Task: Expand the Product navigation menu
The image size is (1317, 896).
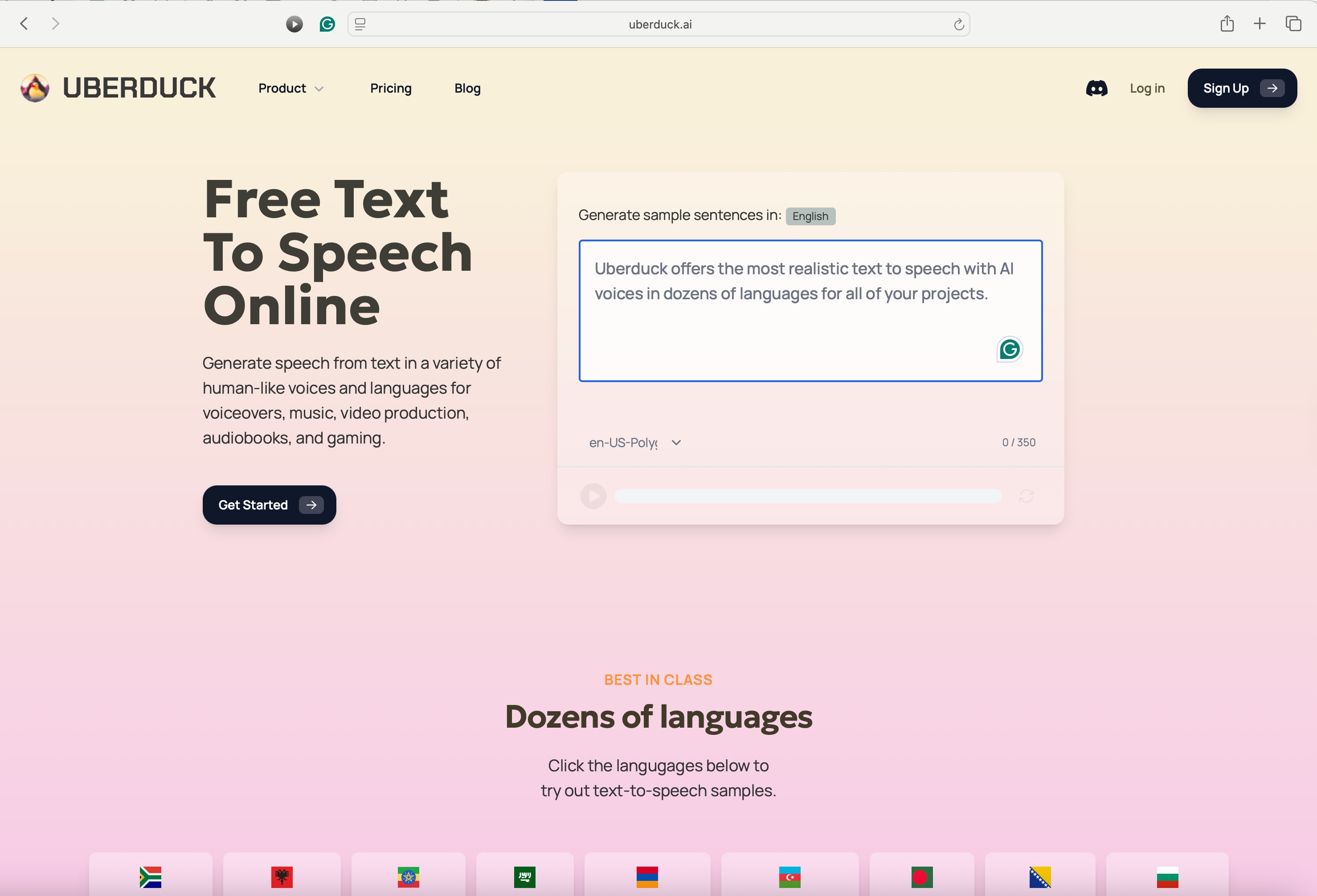Action: pyautogui.click(x=291, y=88)
